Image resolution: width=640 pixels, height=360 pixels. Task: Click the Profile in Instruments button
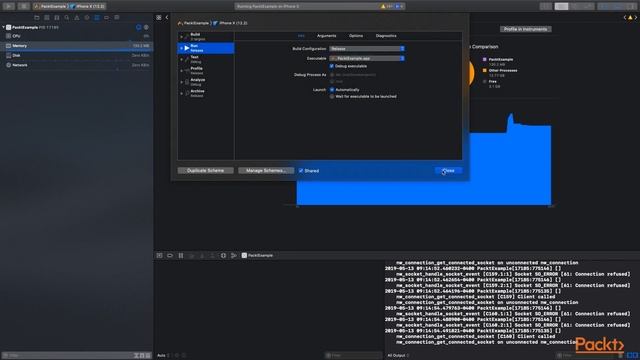[525, 29]
